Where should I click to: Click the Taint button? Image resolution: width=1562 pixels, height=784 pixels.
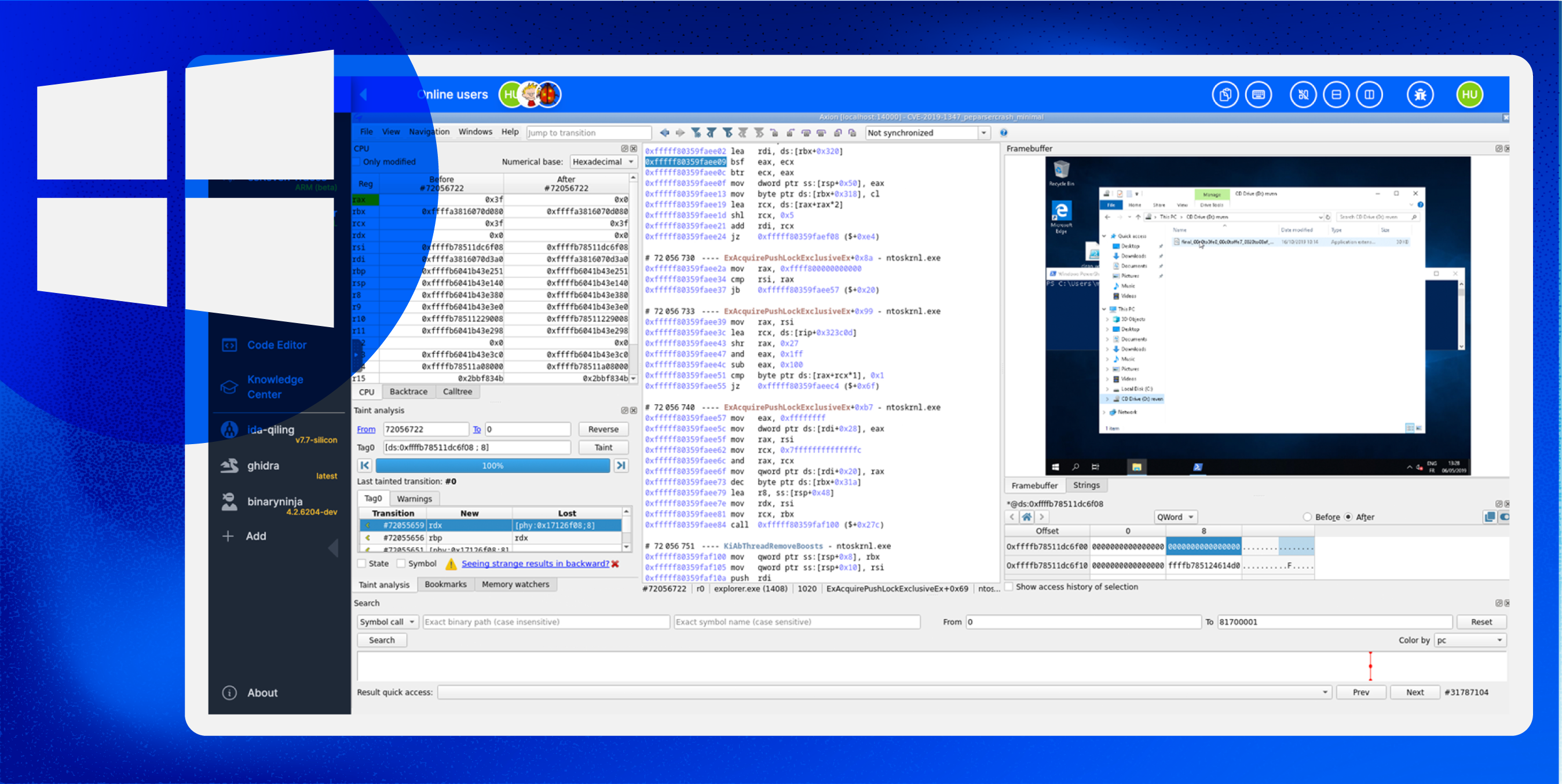(603, 448)
